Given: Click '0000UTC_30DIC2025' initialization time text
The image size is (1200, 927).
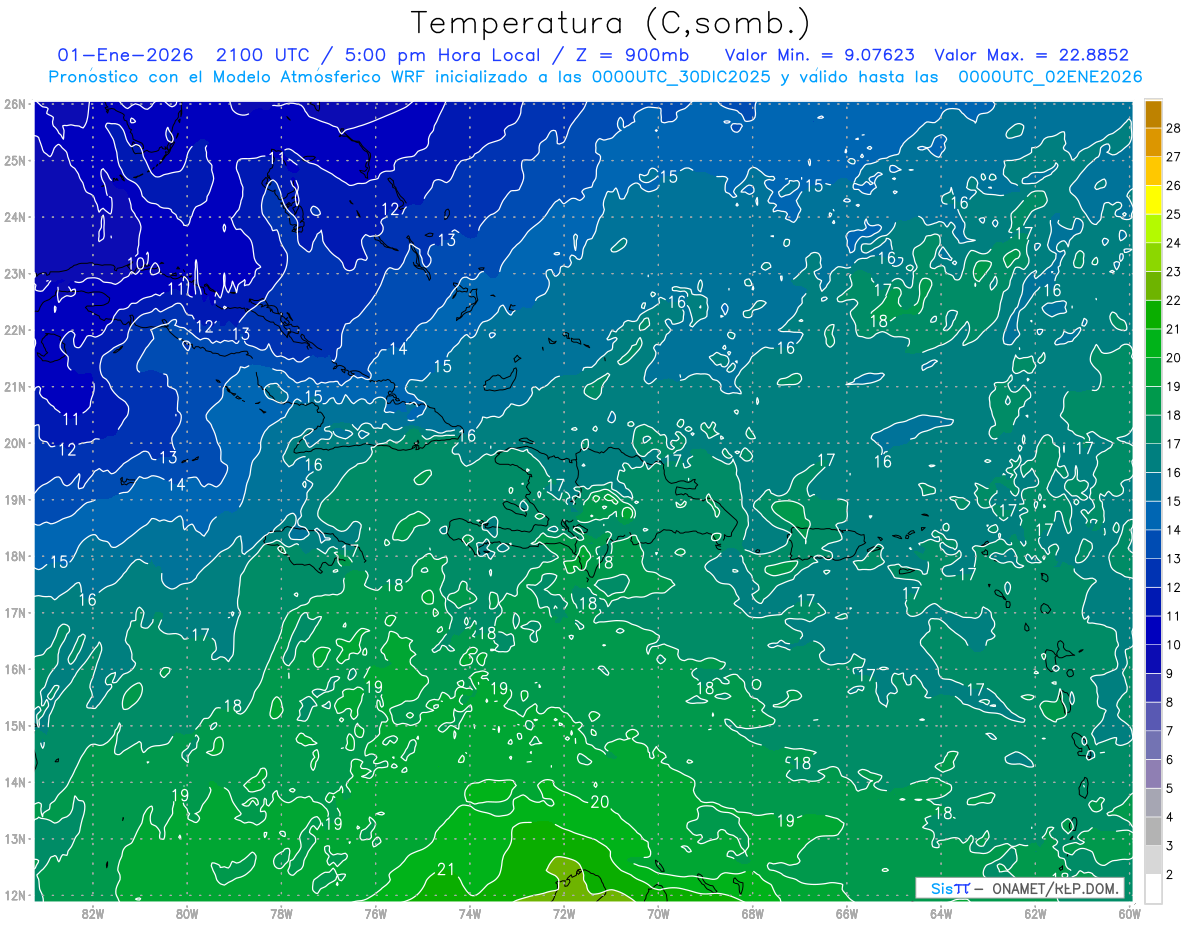Looking at the screenshot, I should click(682, 77).
